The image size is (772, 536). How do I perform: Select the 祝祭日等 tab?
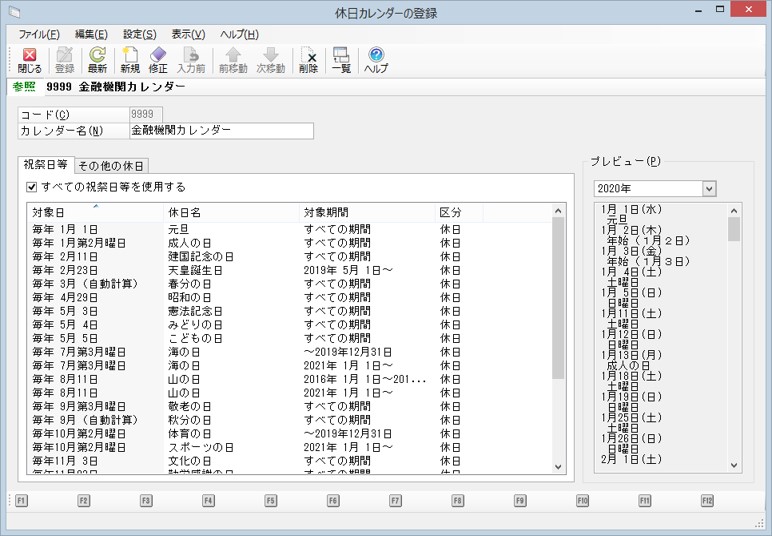point(46,164)
